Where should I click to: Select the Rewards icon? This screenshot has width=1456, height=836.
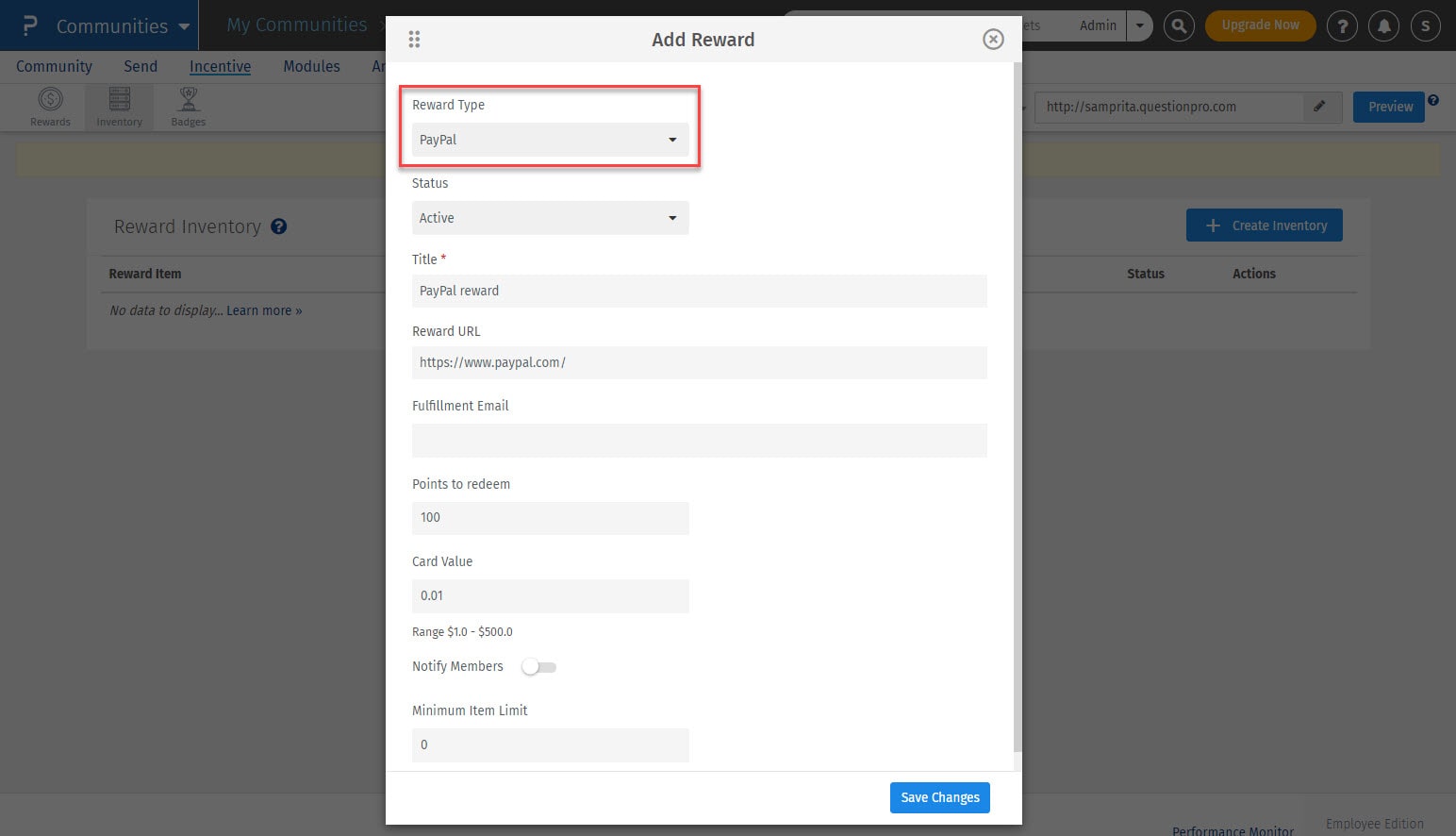pos(50,107)
